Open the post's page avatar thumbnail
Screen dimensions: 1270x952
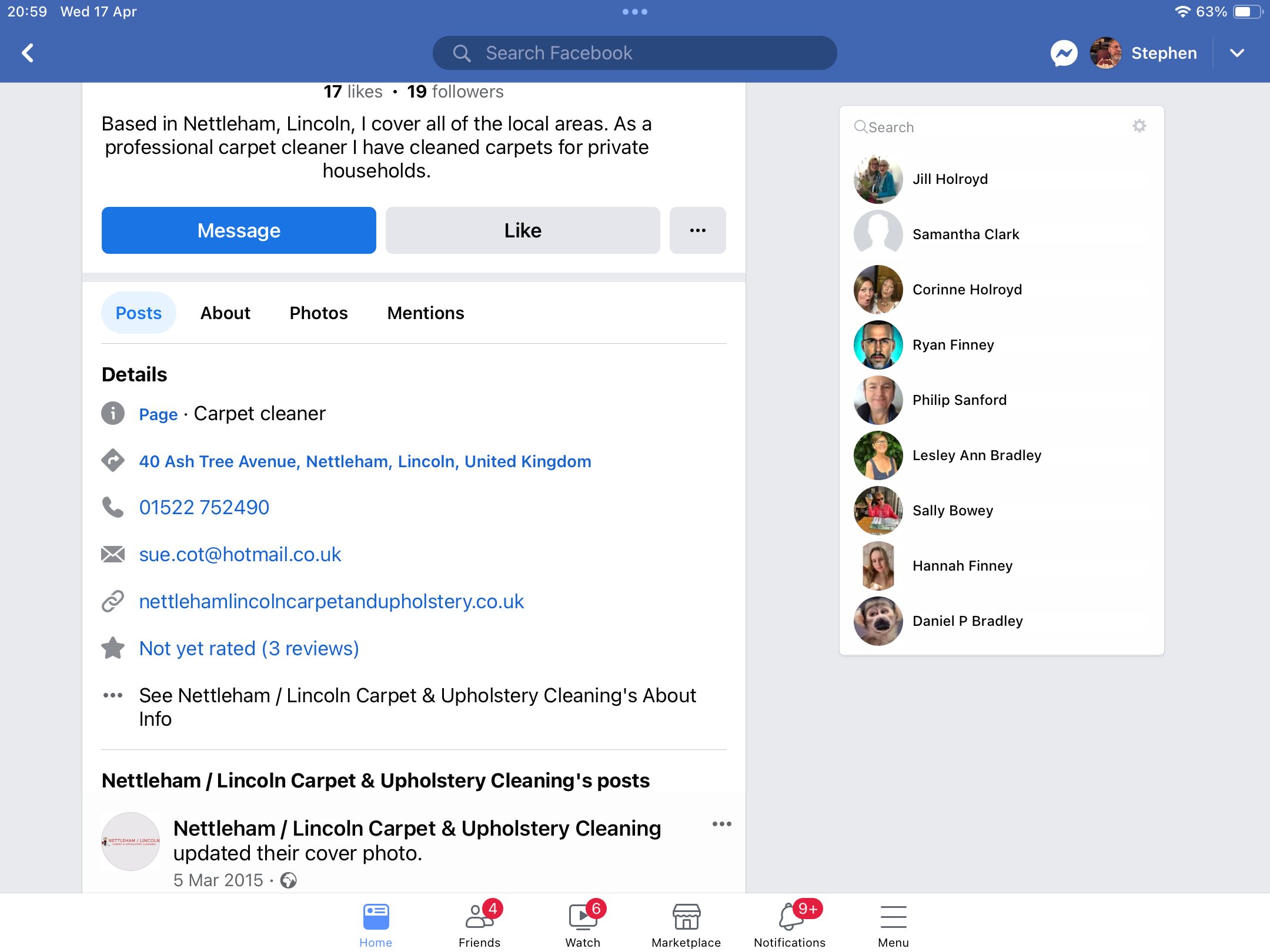point(131,842)
